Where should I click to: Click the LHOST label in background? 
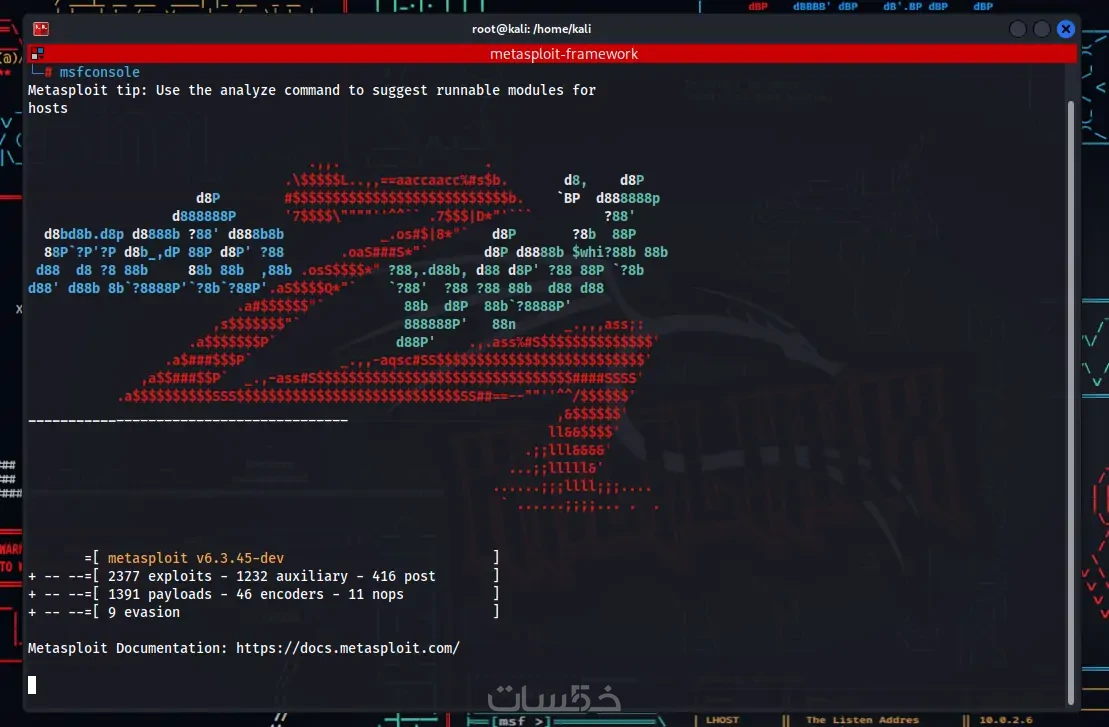722,720
